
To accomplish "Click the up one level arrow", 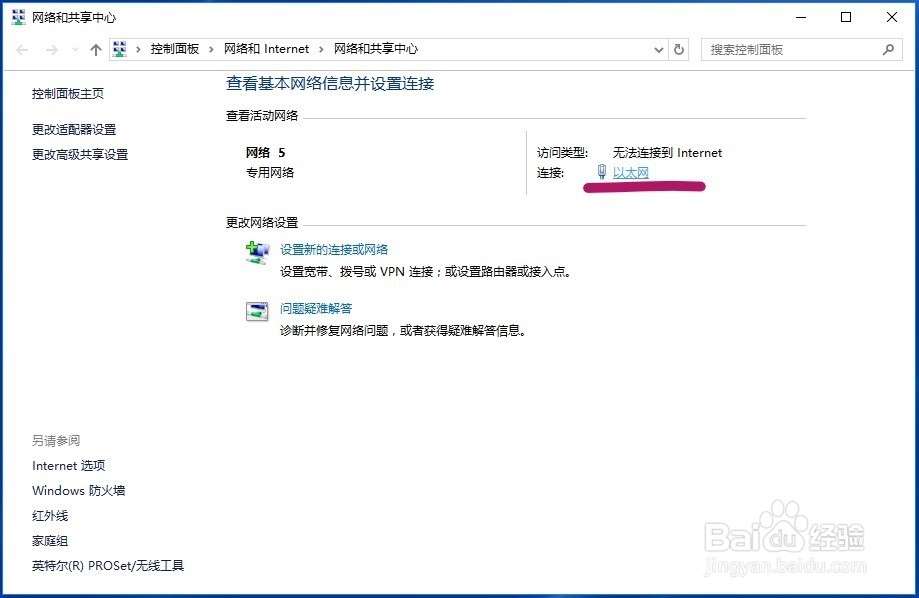I will coord(95,48).
